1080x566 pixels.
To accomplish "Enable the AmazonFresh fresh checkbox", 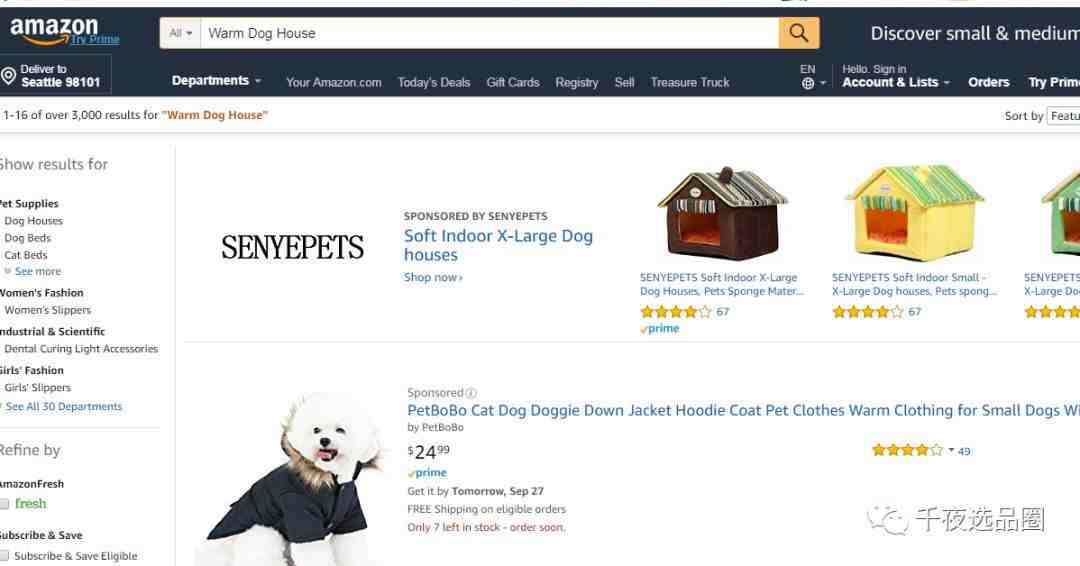I will click(4, 504).
